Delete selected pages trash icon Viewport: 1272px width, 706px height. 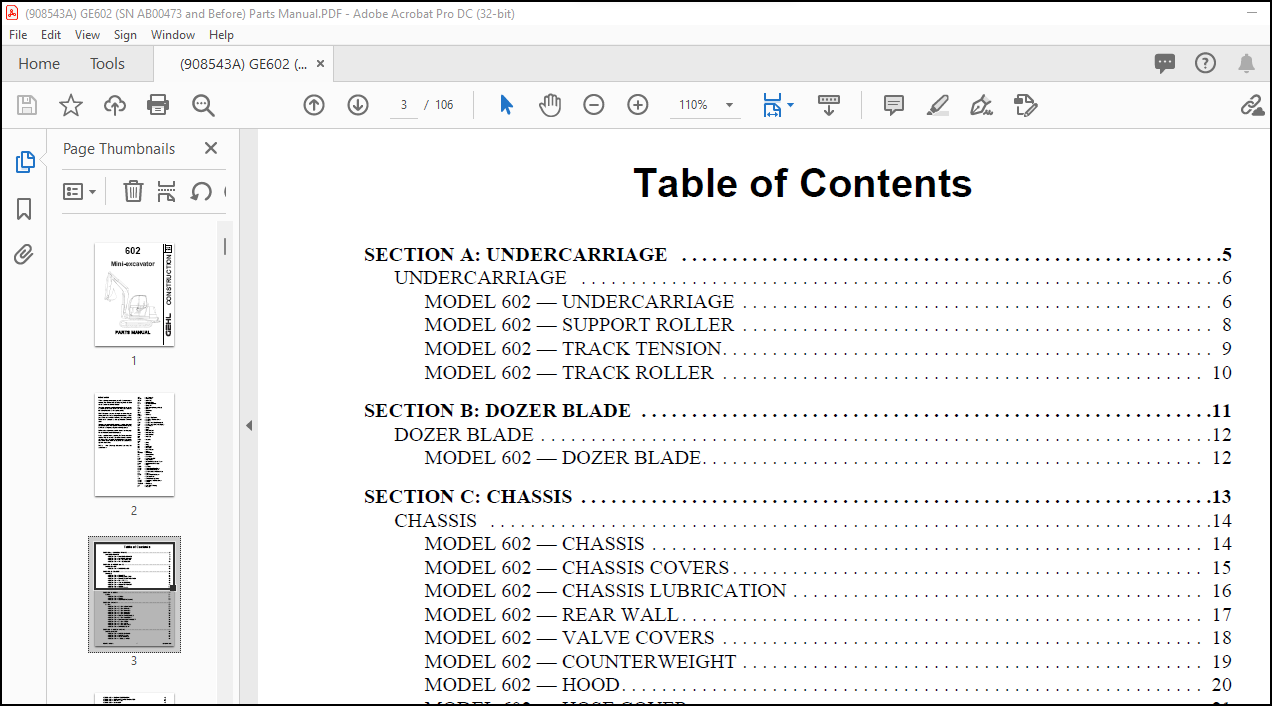click(x=133, y=191)
